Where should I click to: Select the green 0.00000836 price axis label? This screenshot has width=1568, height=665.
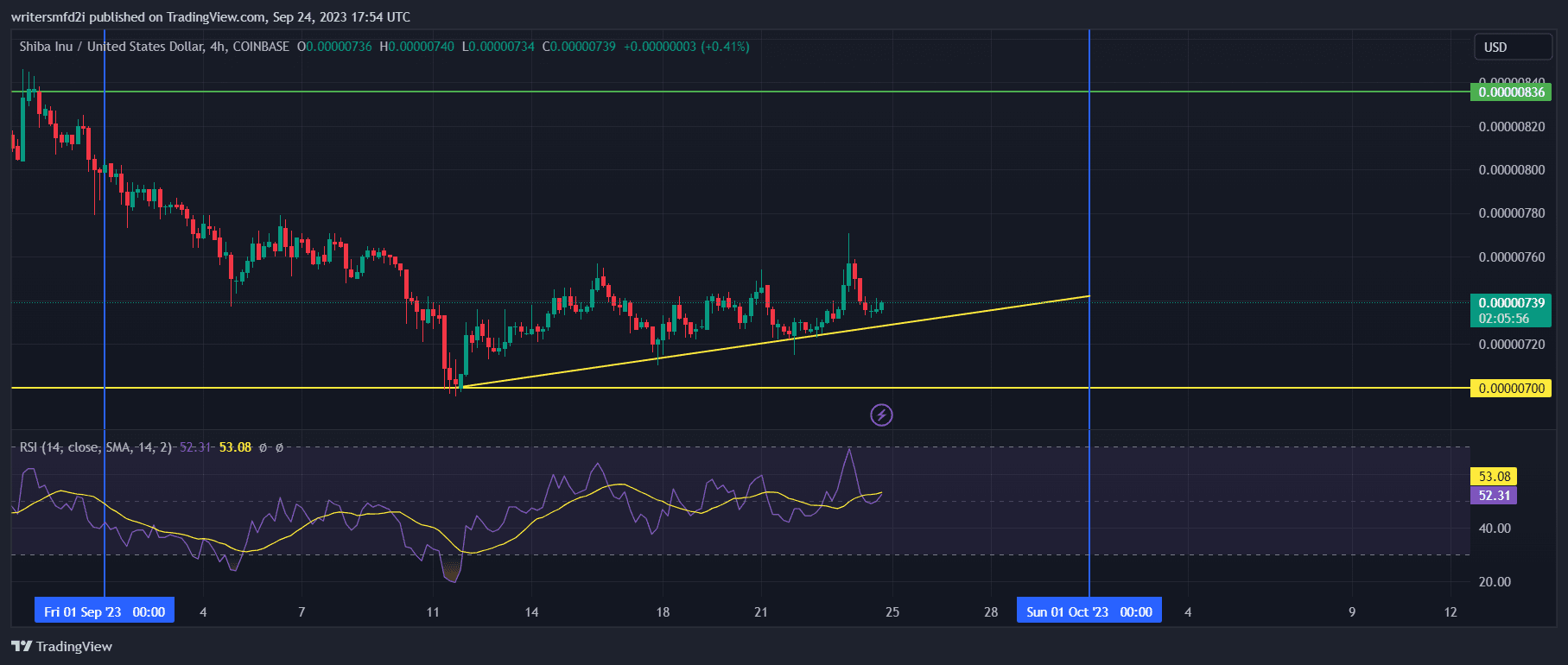click(x=1510, y=92)
